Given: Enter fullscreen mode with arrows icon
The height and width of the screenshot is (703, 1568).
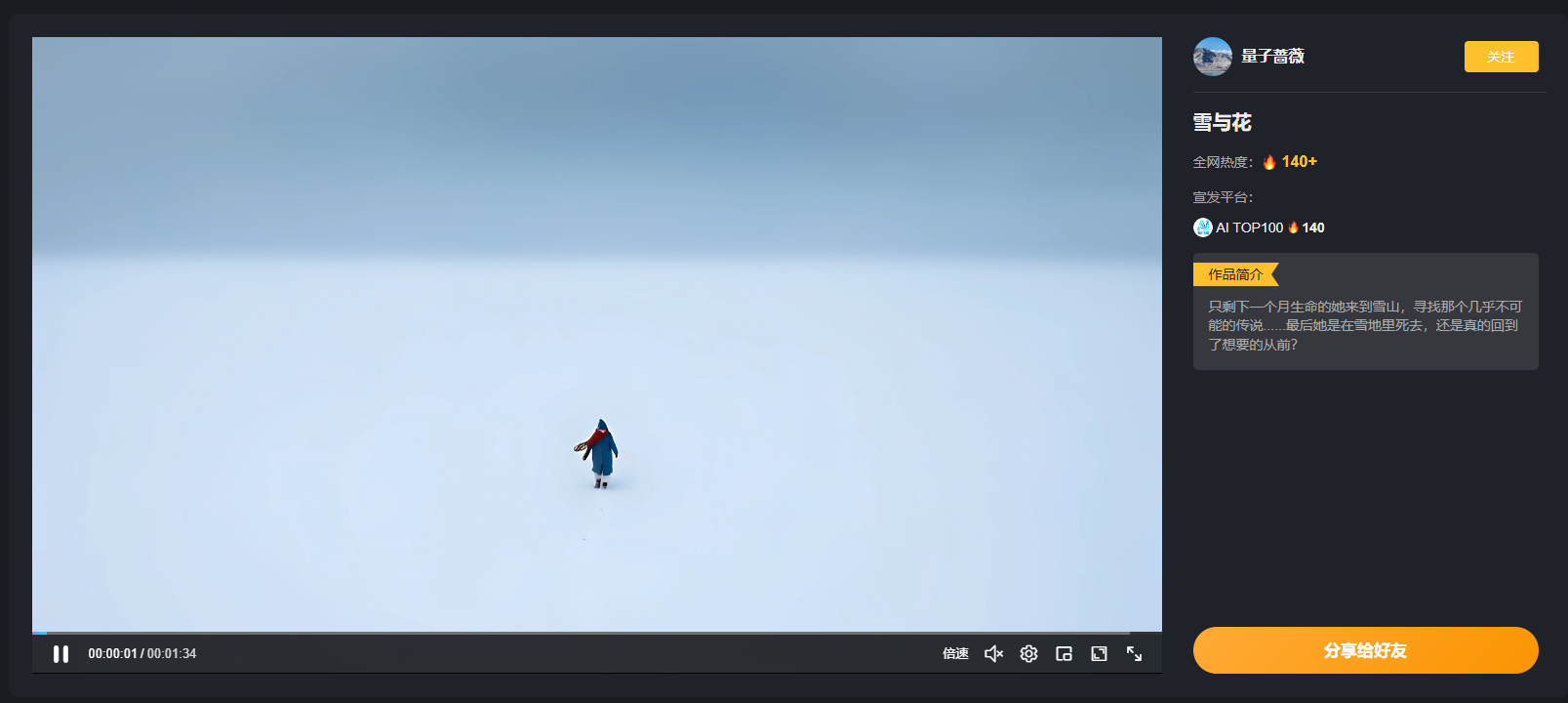Looking at the screenshot, I should pos(1134,654).
